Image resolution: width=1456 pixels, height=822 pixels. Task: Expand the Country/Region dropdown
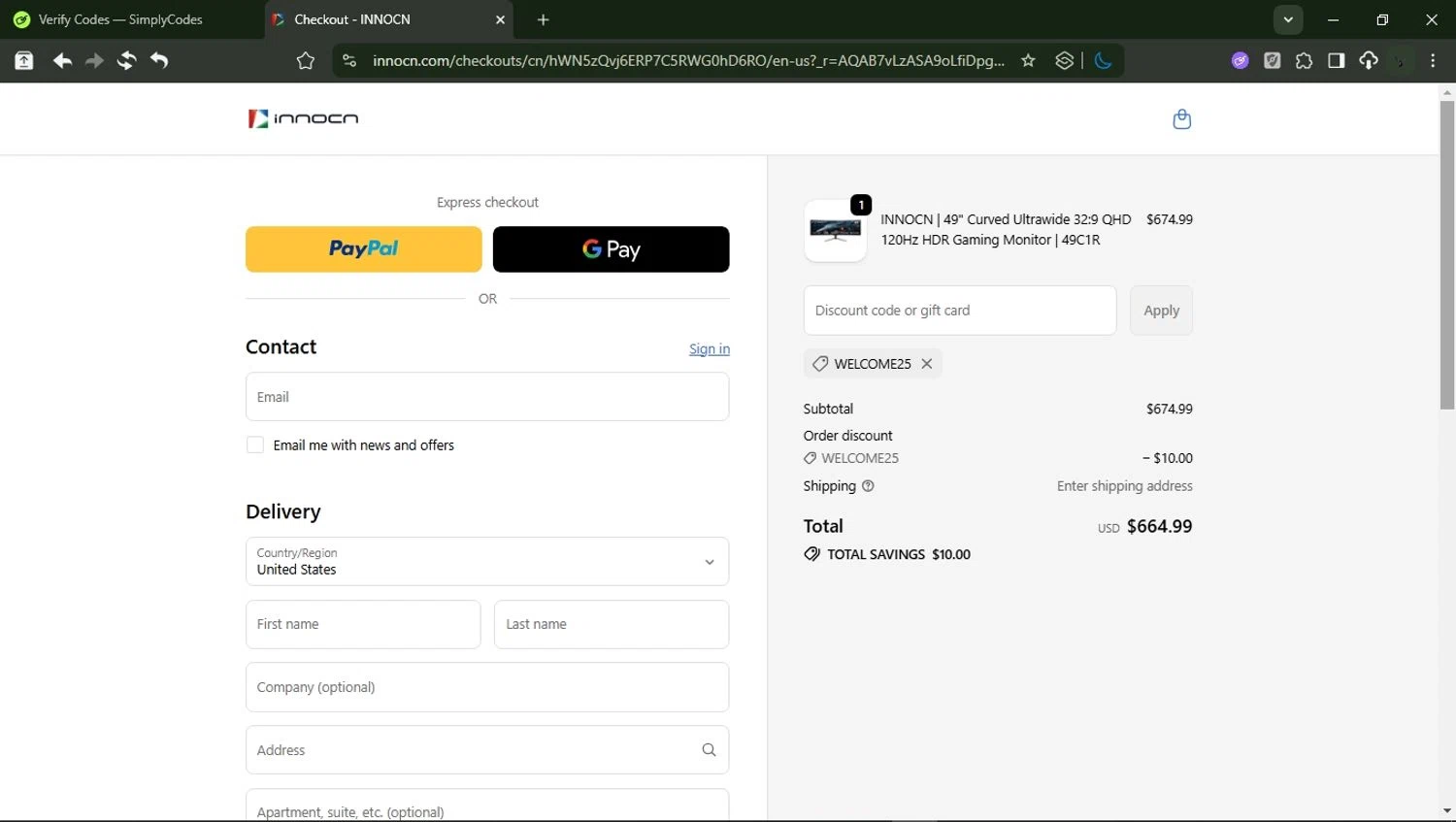[487, 561]
